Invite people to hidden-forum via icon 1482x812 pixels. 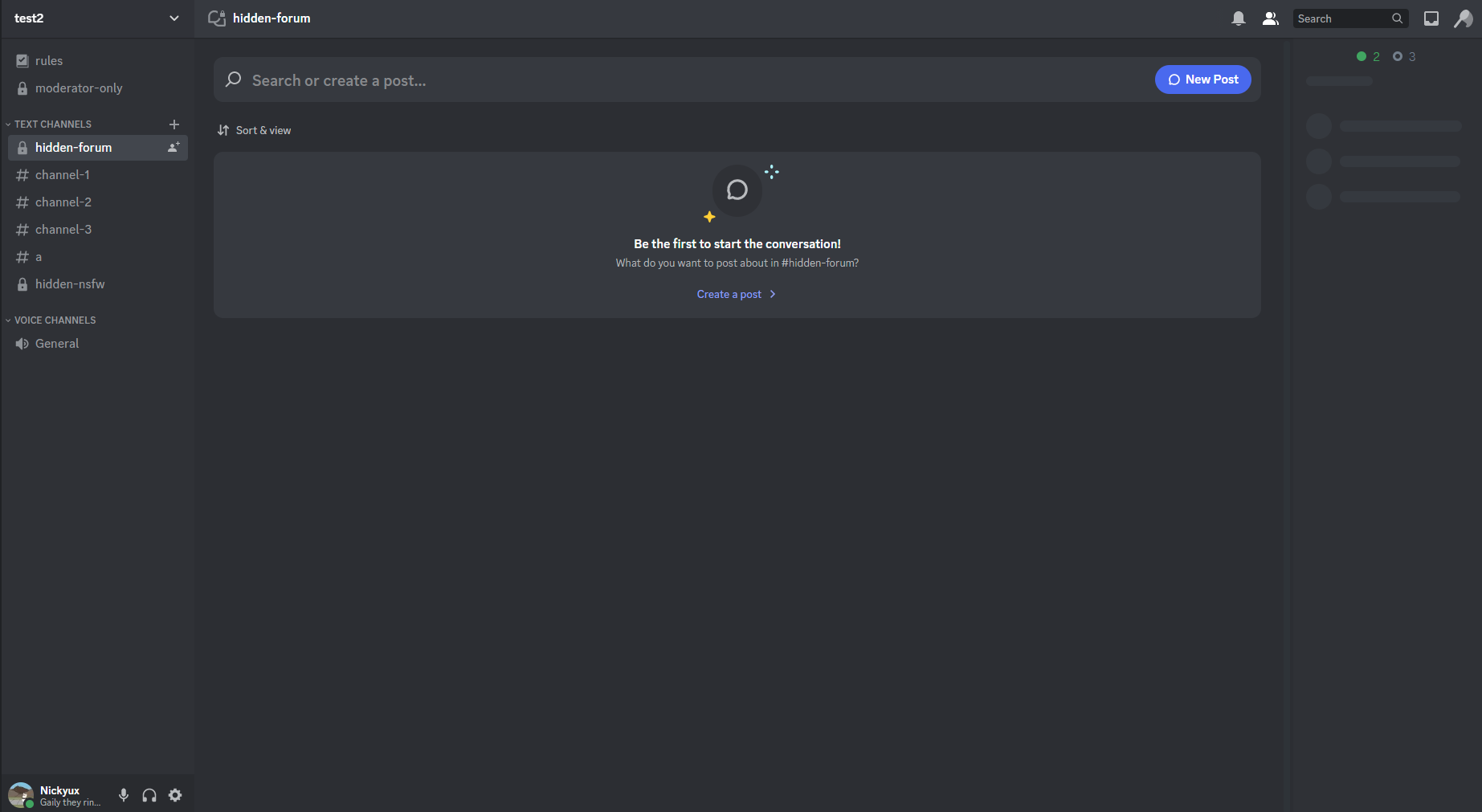click(173, 147)
